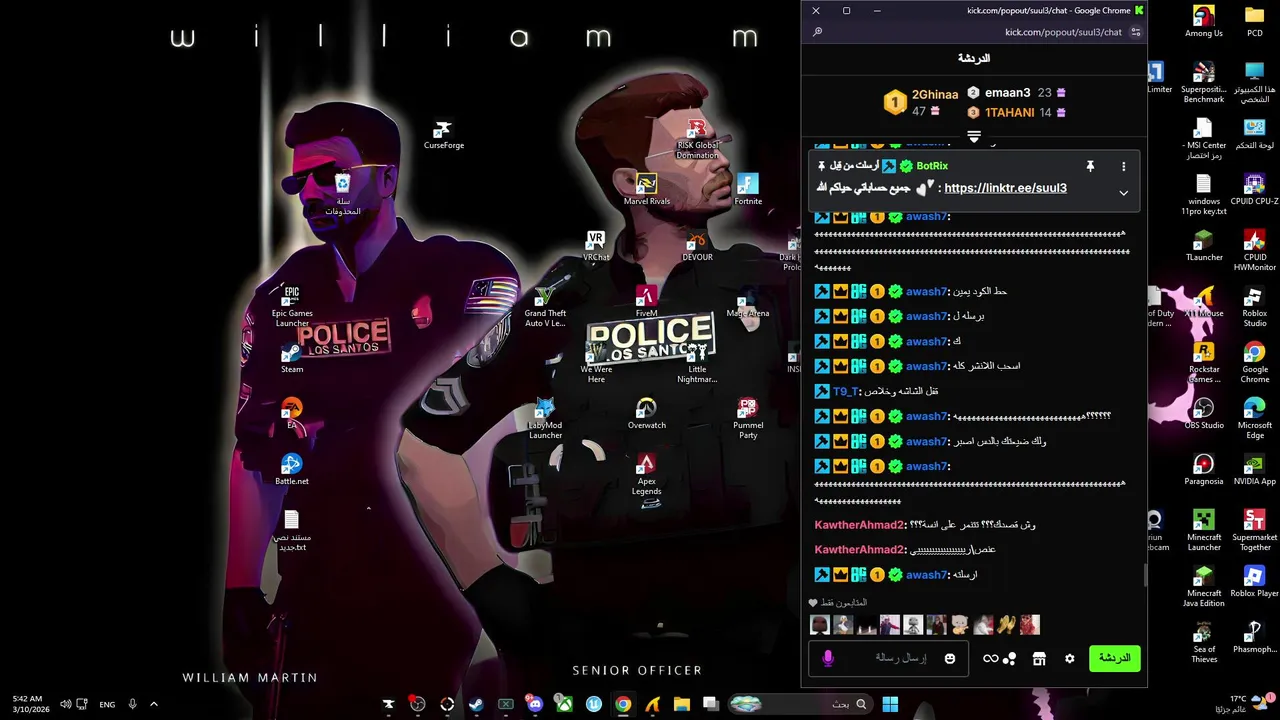The image size is (1280, 720).
Task: Expand the gift leaderboard collapse handle
Action: point(974,136)
